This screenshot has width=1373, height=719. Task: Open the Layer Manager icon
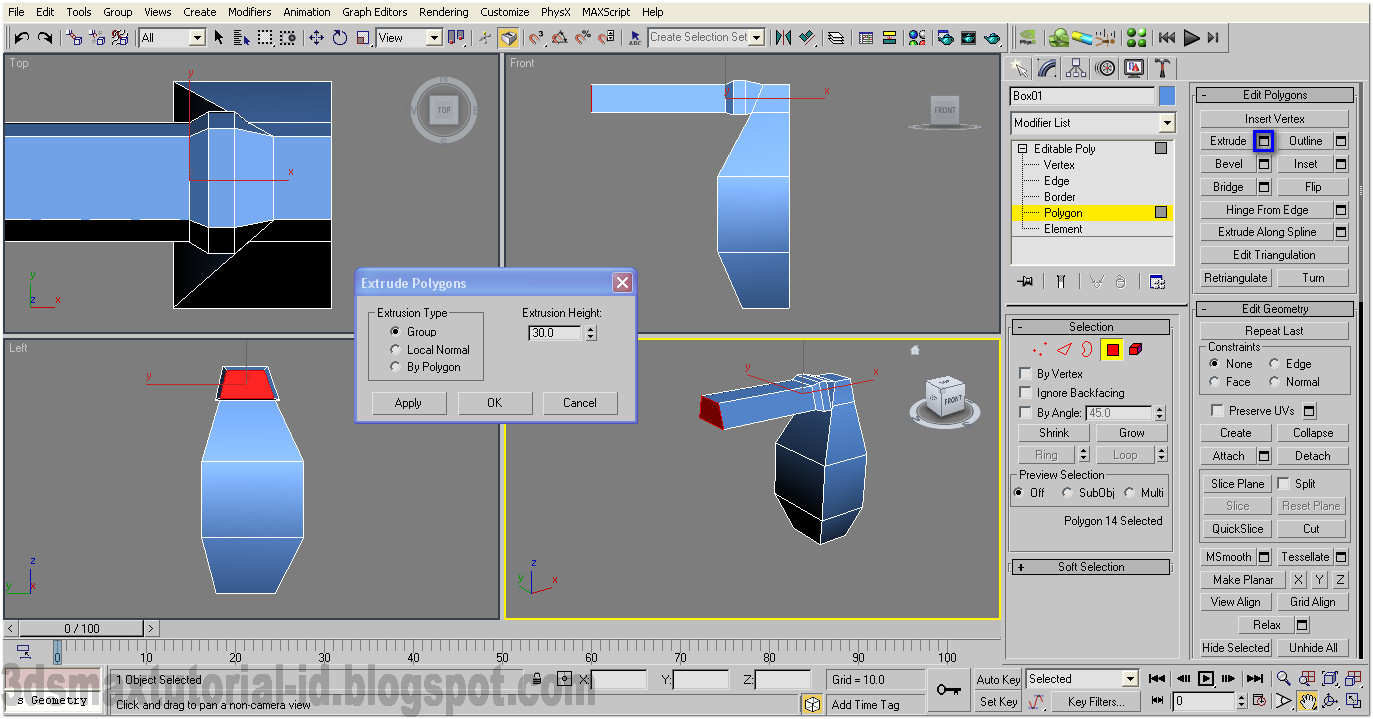[x=836, y=37]
